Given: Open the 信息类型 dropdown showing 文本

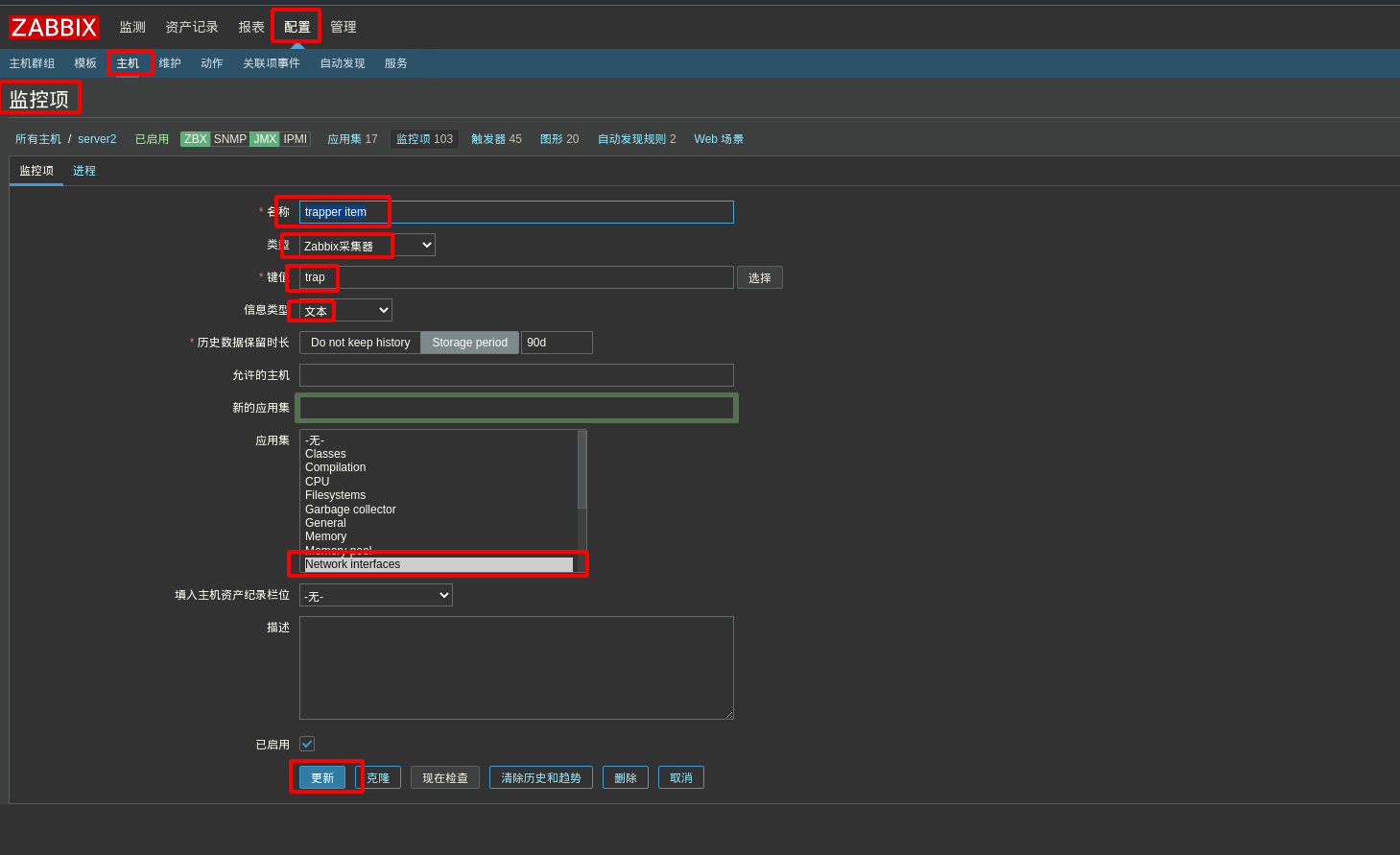Looking at the screenshot, I should click(341, 309).
